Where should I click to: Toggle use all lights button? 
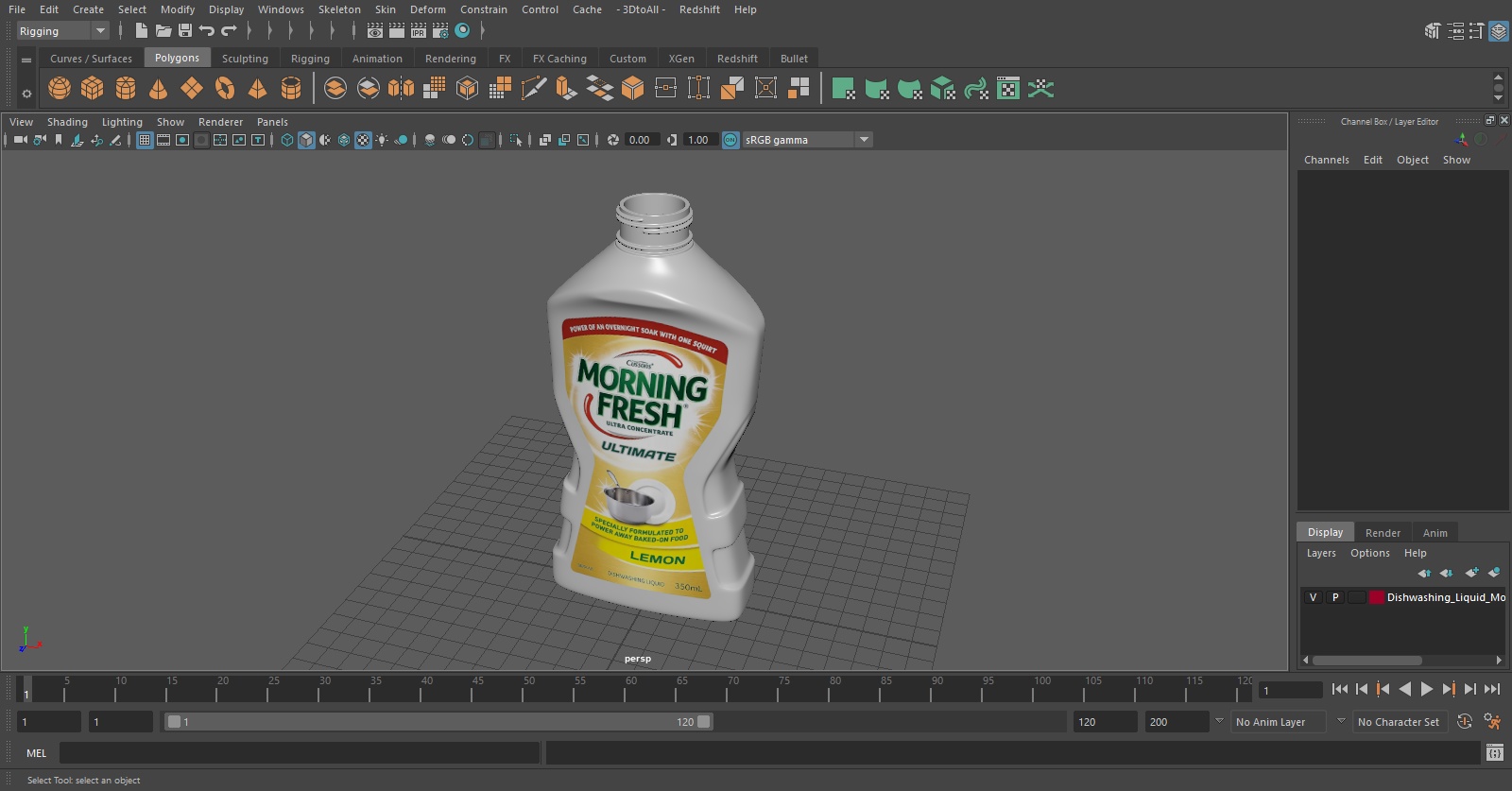(x=382, y=140)
